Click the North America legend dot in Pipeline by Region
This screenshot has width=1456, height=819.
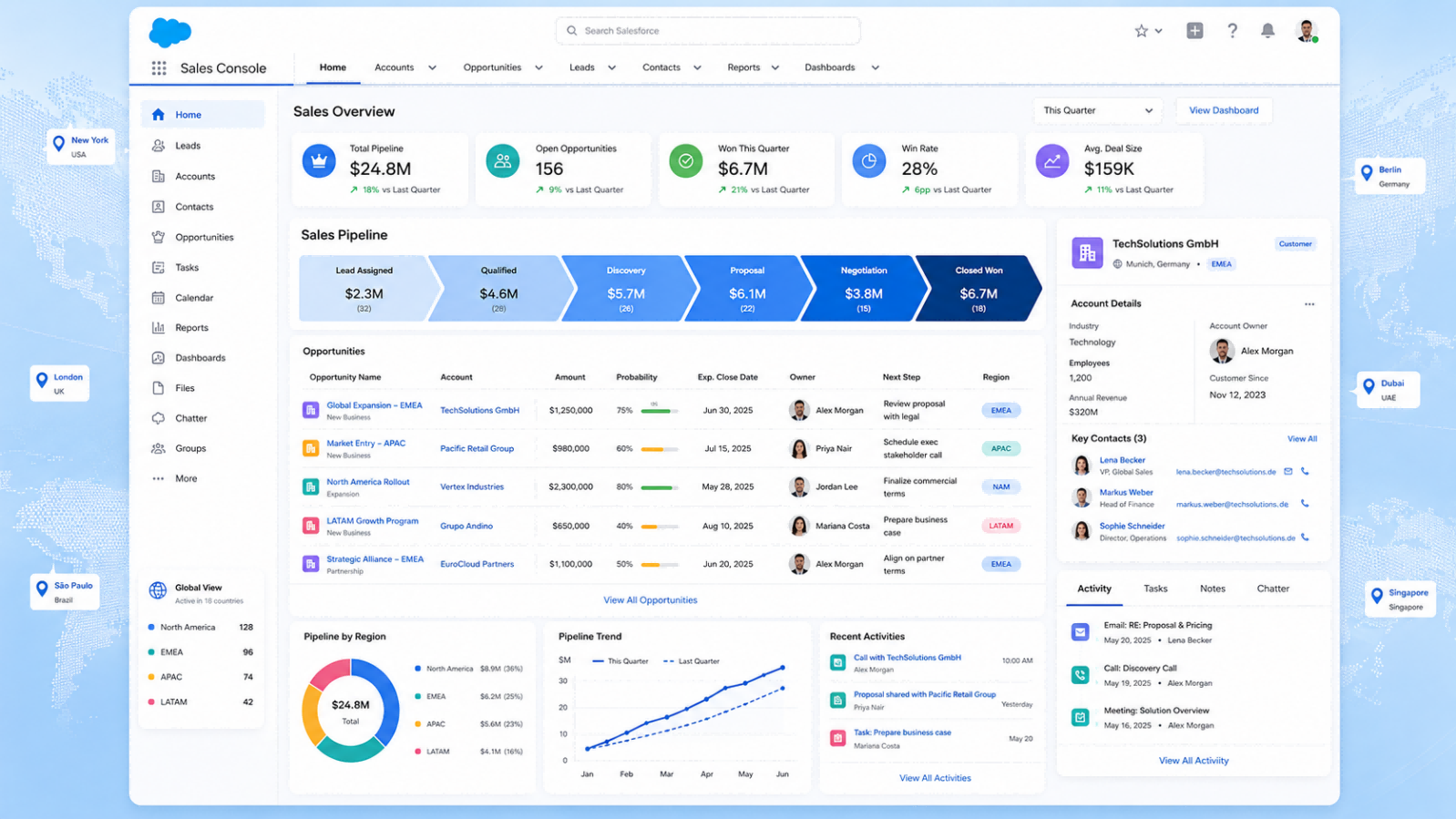pyautogui.click(x=418, y=669)
